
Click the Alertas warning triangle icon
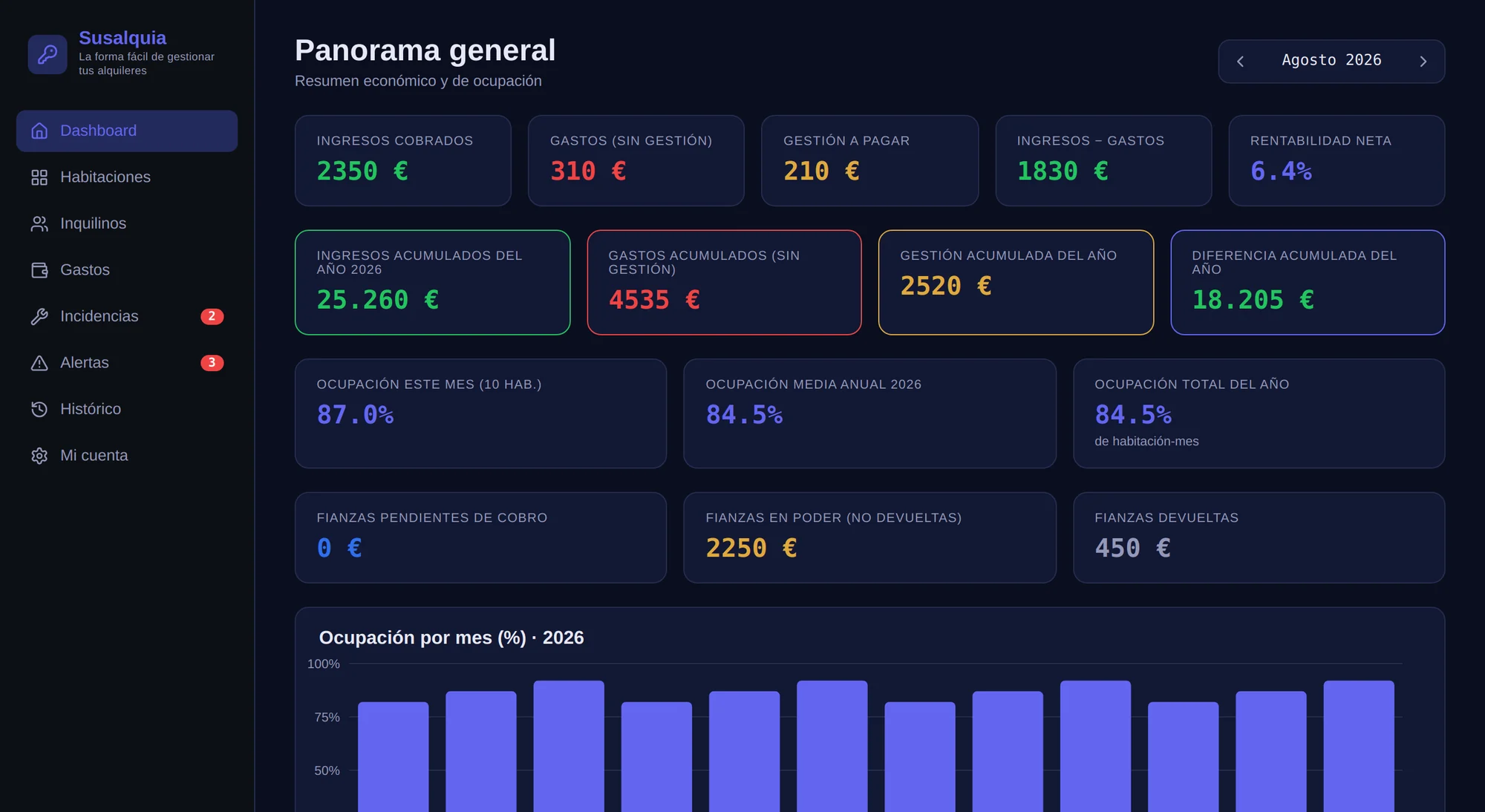tap(39, 363)
